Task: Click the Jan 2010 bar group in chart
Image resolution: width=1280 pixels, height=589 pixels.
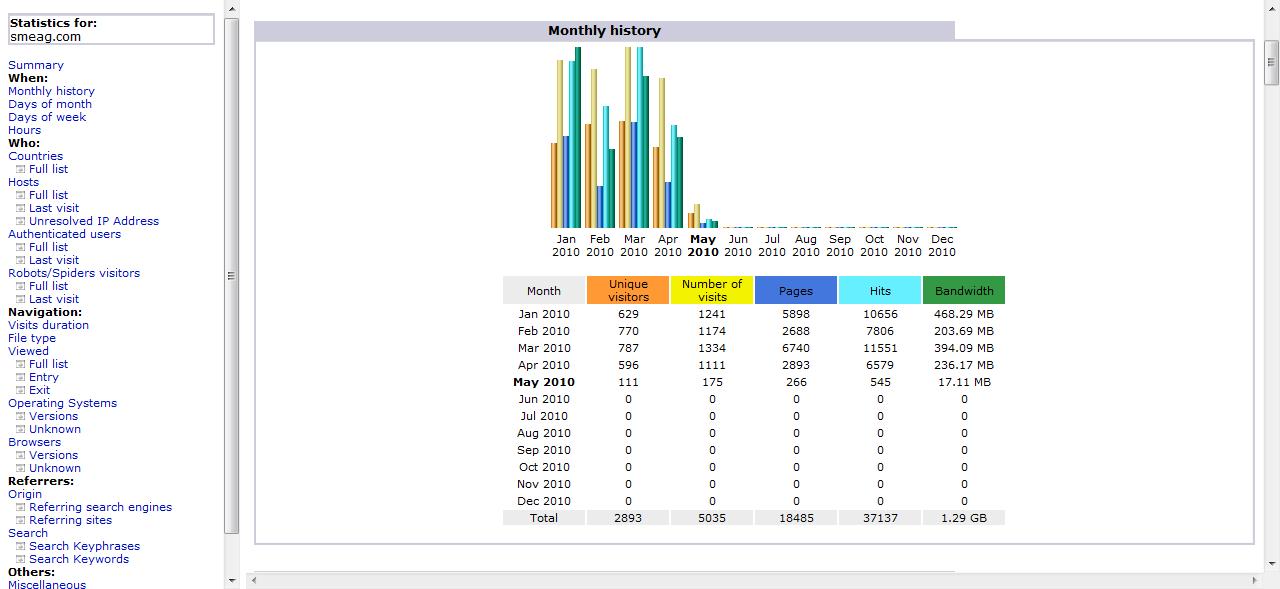Action: pyautogui.click(x=566, y=137)
